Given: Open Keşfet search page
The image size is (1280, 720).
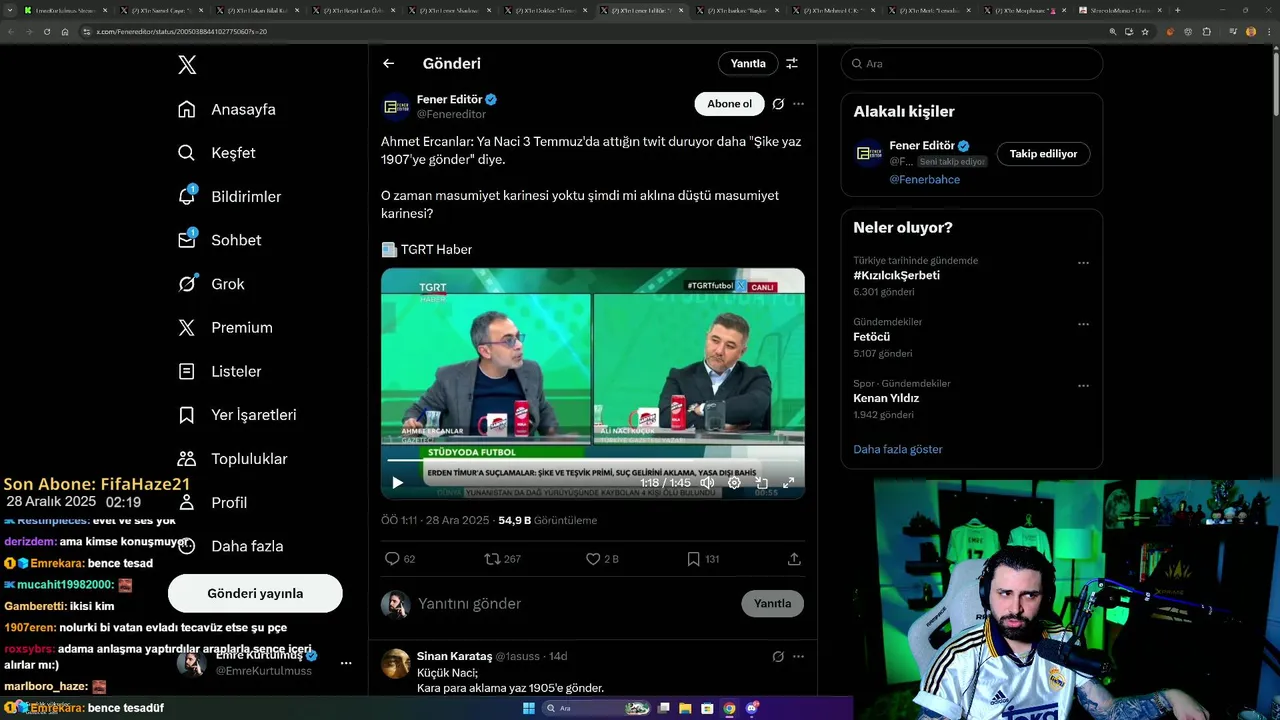Looking at the screenshot, I should click(217, 153).
